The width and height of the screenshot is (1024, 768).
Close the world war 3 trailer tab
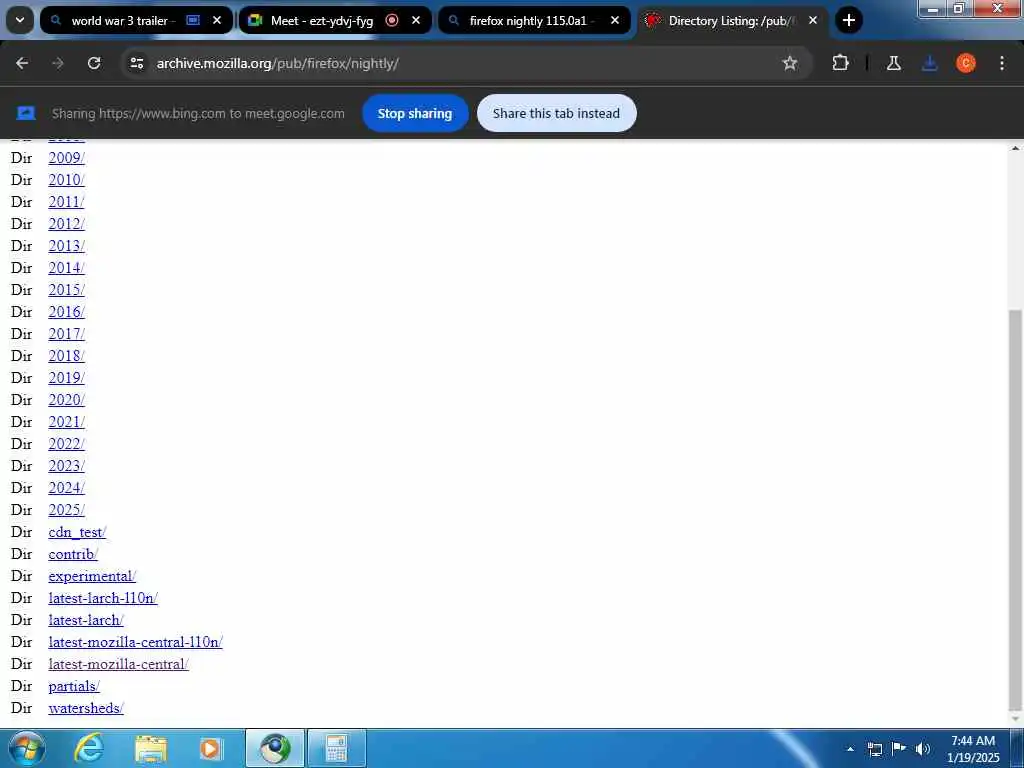(217, 20)
